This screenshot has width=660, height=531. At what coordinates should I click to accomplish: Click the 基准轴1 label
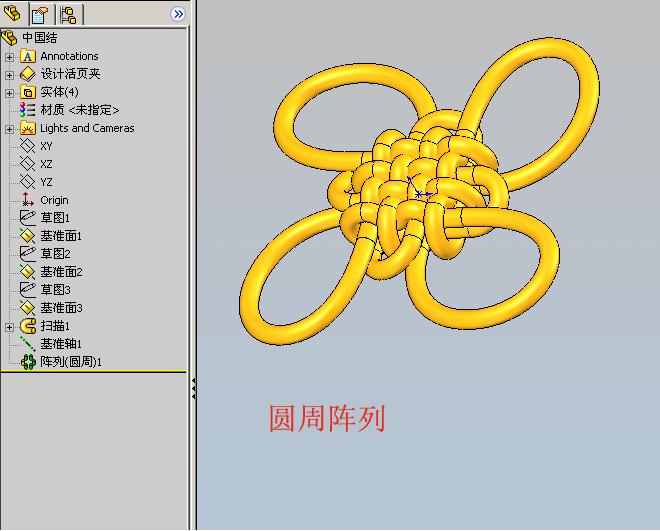[x=61, y=344]
